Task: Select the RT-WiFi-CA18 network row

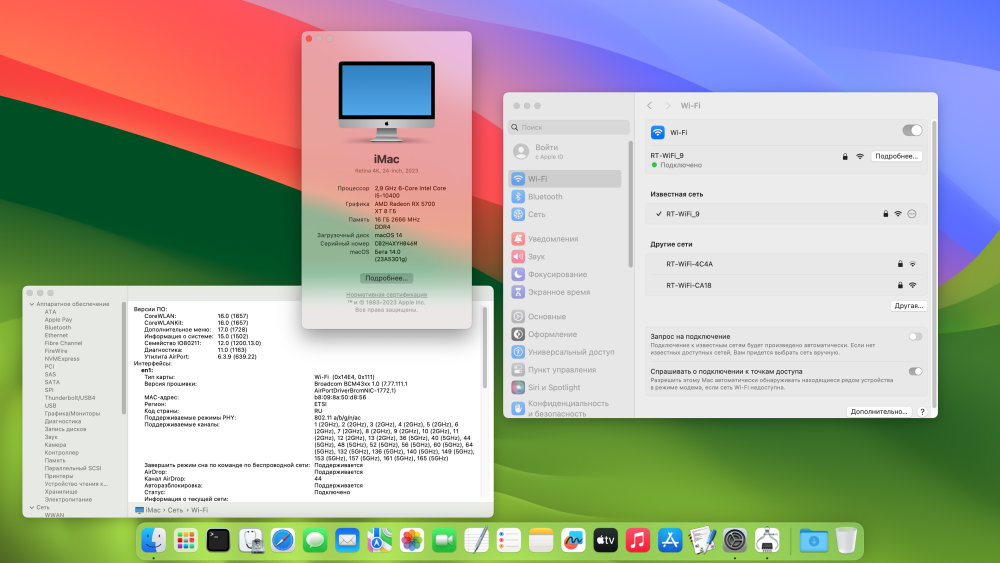Action: click(786, 286)
